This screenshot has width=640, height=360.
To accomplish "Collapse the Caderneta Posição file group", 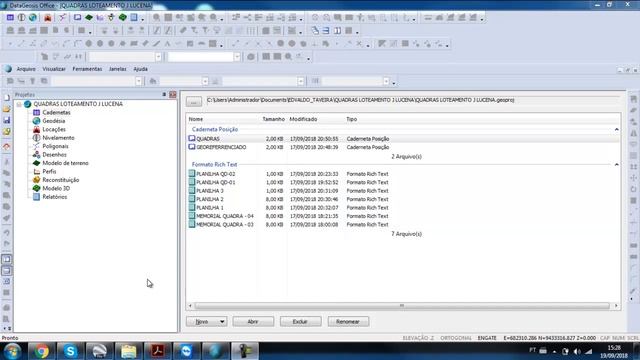I will (616, 129).
